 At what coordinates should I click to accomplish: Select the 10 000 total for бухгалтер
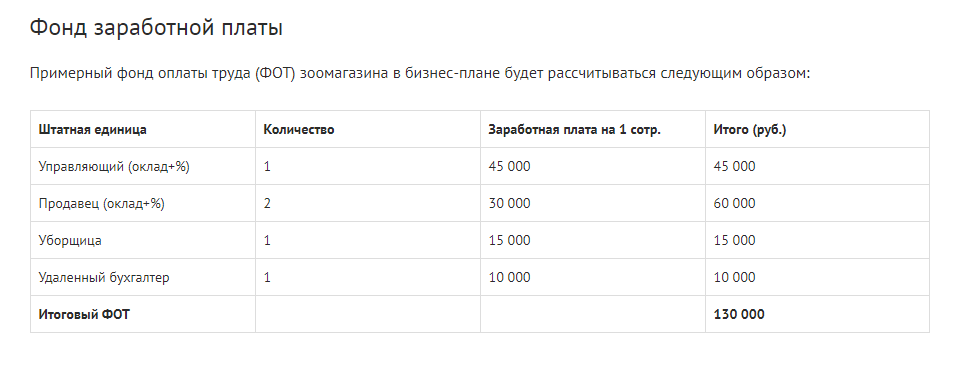tap(735, 277)
